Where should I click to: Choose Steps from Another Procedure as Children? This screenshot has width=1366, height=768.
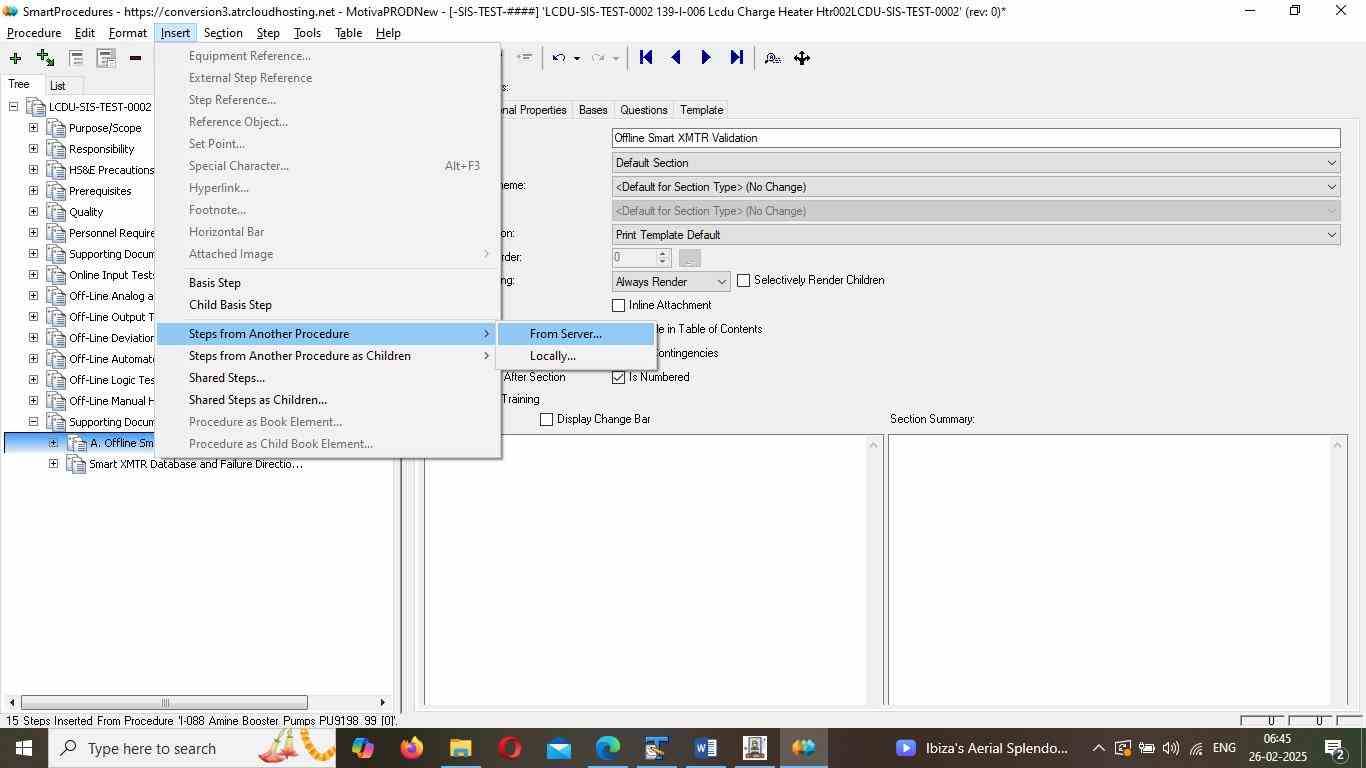328,356
